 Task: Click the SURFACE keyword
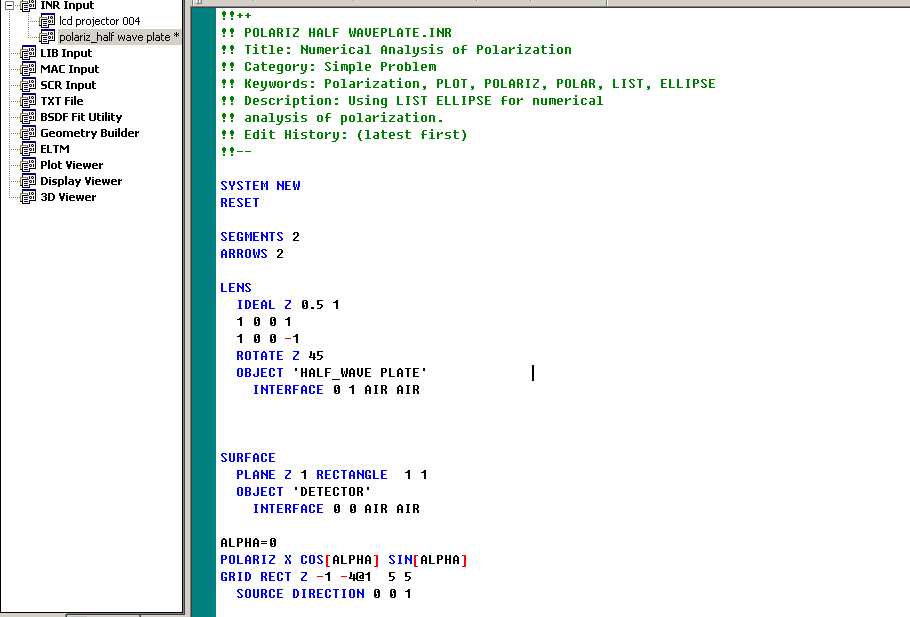click(x=248, y=457)
